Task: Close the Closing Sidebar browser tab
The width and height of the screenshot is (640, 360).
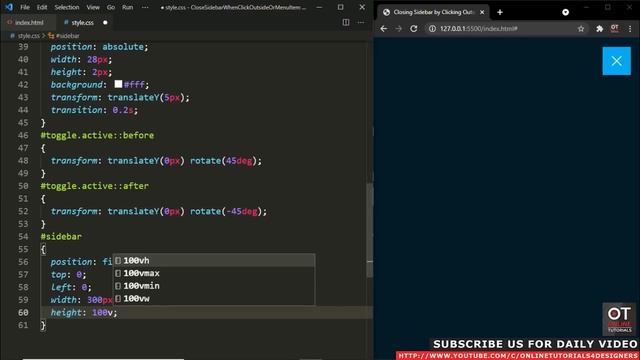Action: click(482, 12)
